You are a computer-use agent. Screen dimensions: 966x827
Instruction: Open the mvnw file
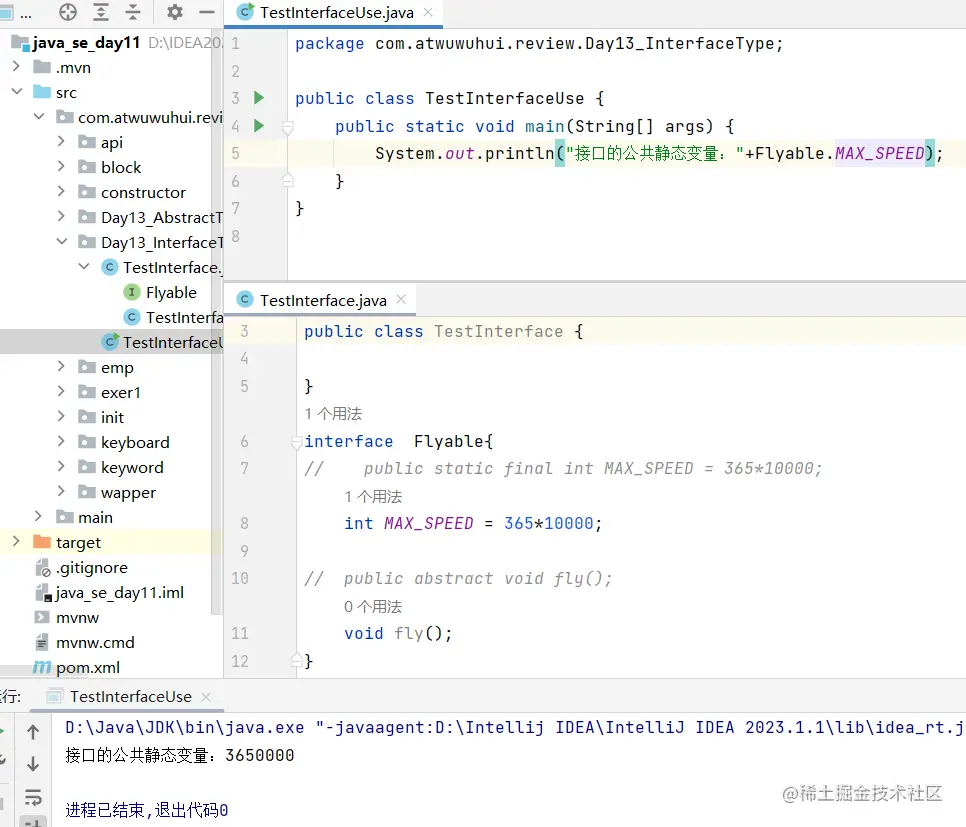(67, 617)
